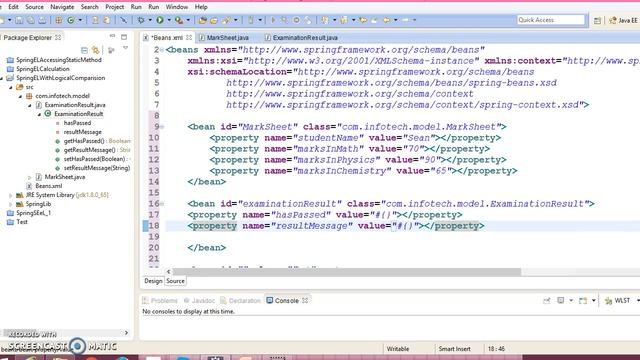The image size is (640, 360).
Task: Toggle Link with Editor in Package Explorer
Action: coord(96,50)
